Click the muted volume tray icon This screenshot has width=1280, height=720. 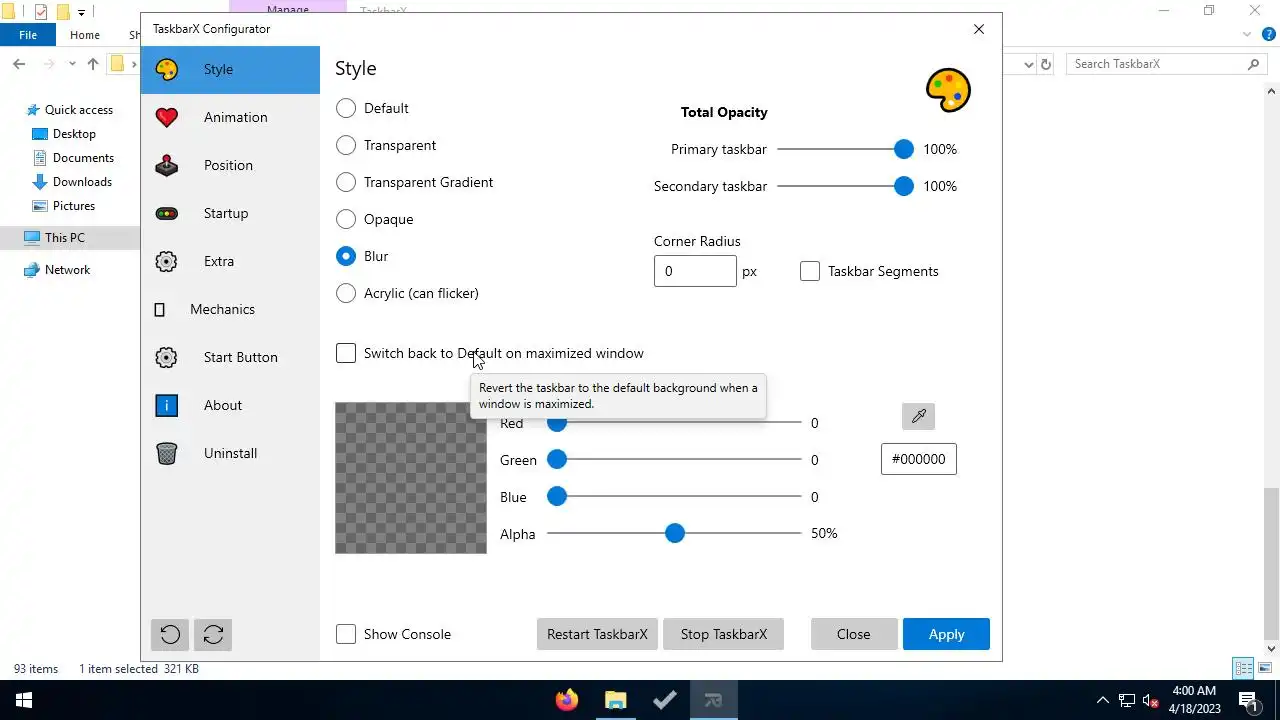click(1151, 700)
